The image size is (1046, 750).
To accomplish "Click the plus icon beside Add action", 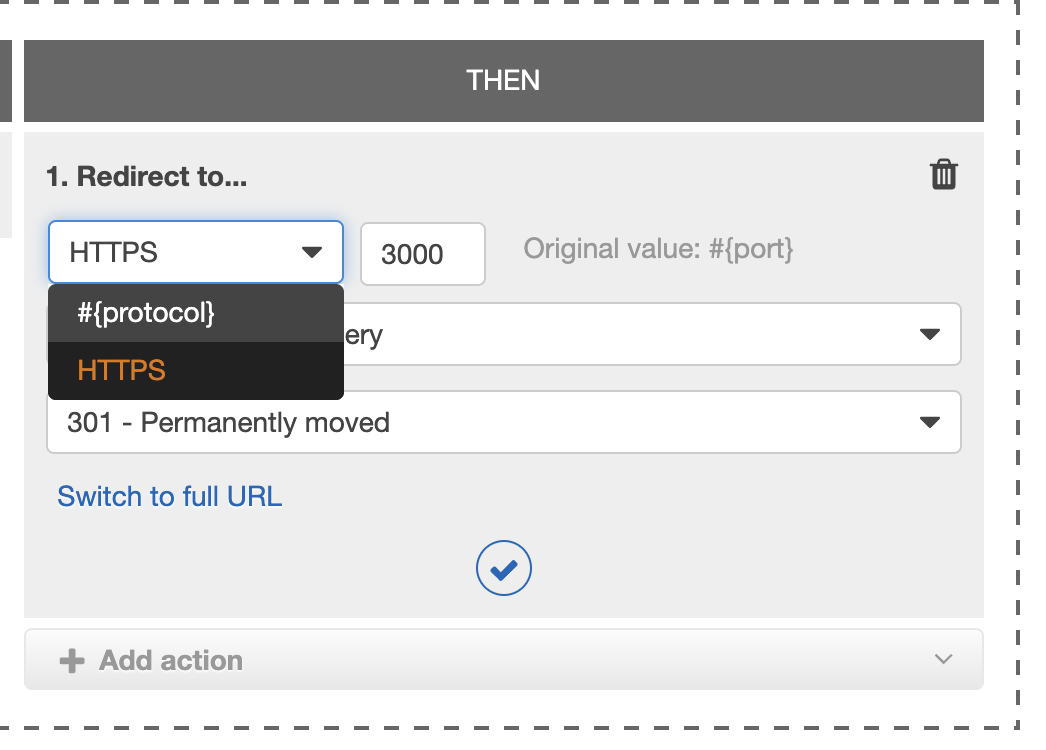I will (x=72, y=661).
